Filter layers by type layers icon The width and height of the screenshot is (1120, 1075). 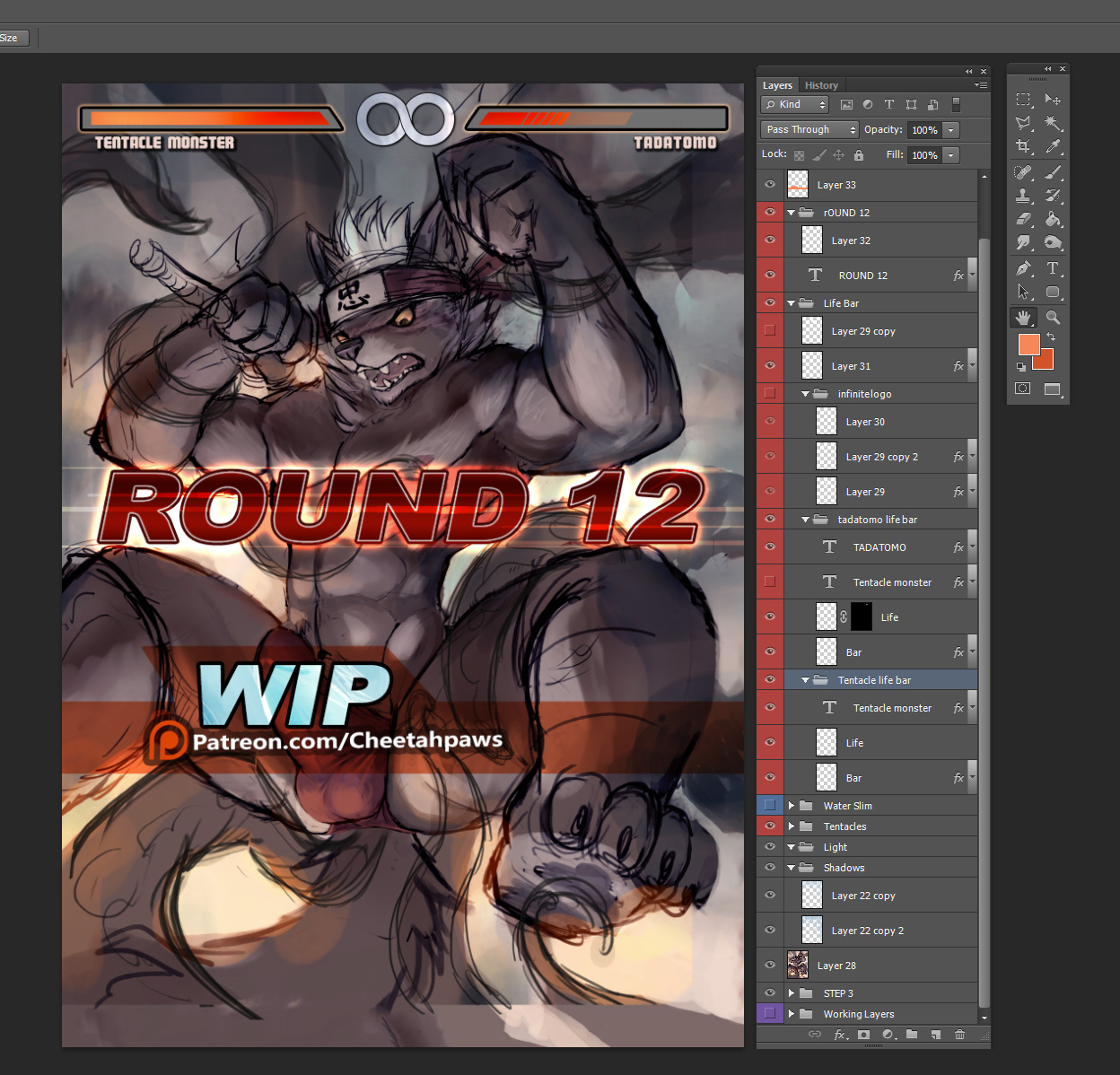[889, 105]
